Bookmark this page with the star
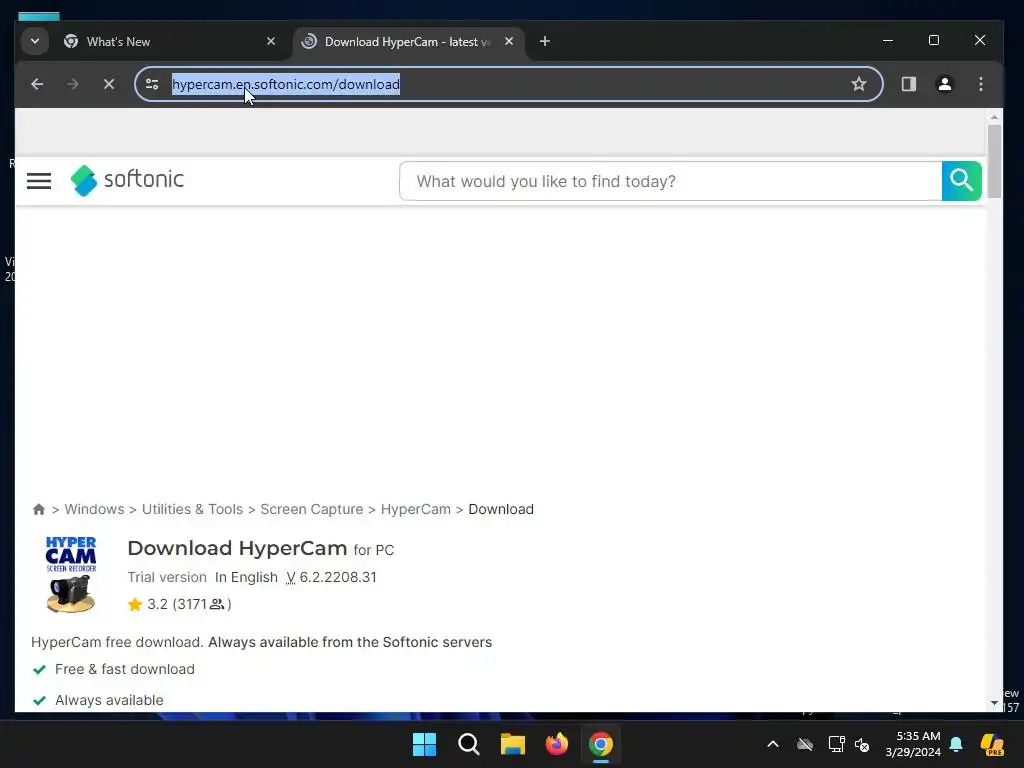The height and width of the screenshot is (768, 1024). click(x=859, y=84)
